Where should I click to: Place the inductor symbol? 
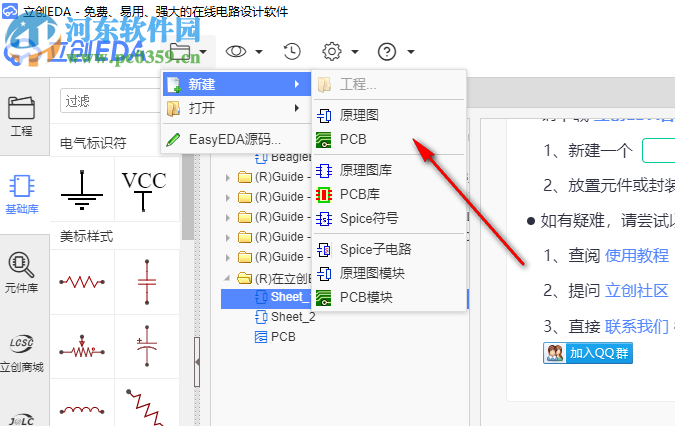tap(82, 409)
